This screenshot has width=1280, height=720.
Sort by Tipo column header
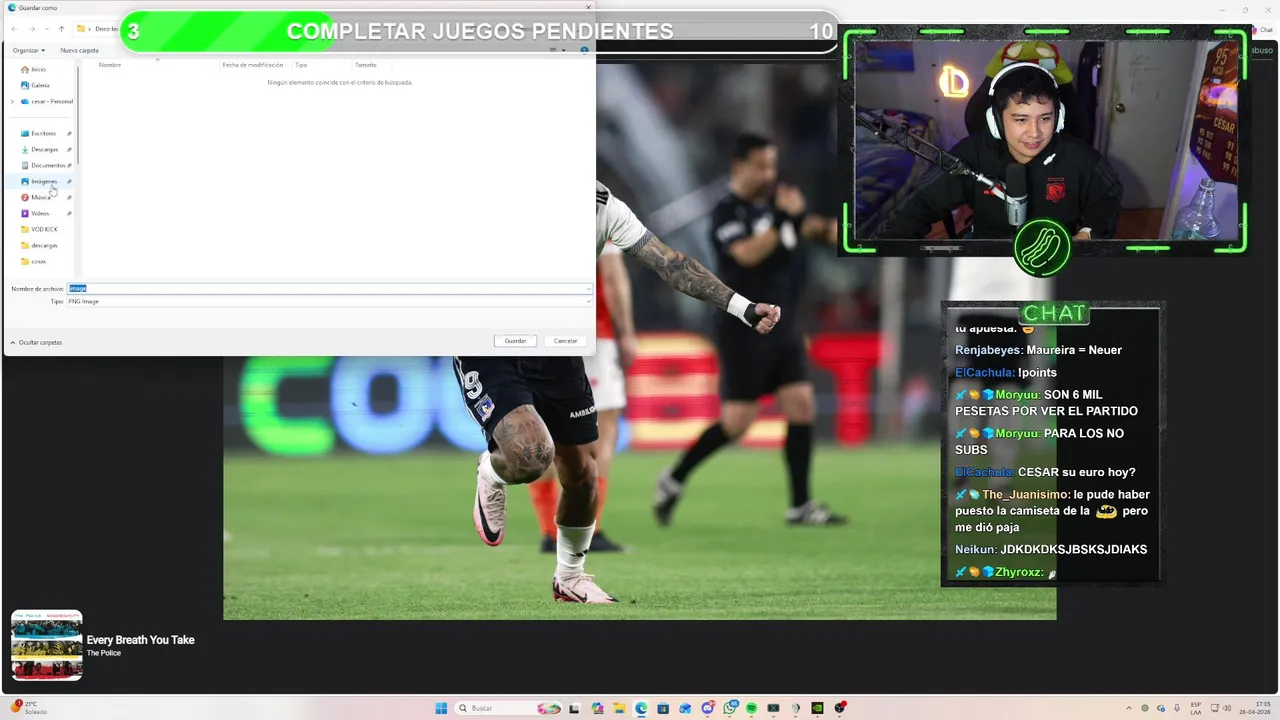tap(301, 65)
